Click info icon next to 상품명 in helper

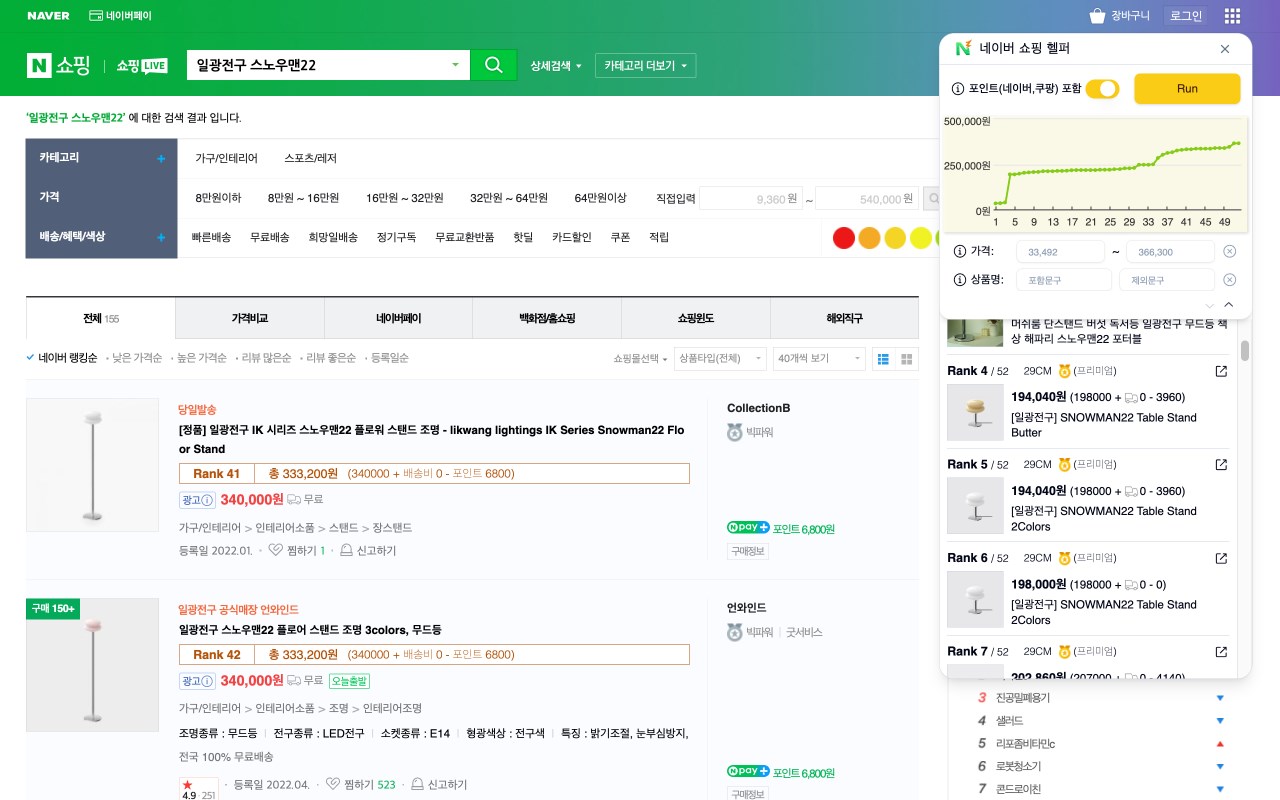click(960, 280)
